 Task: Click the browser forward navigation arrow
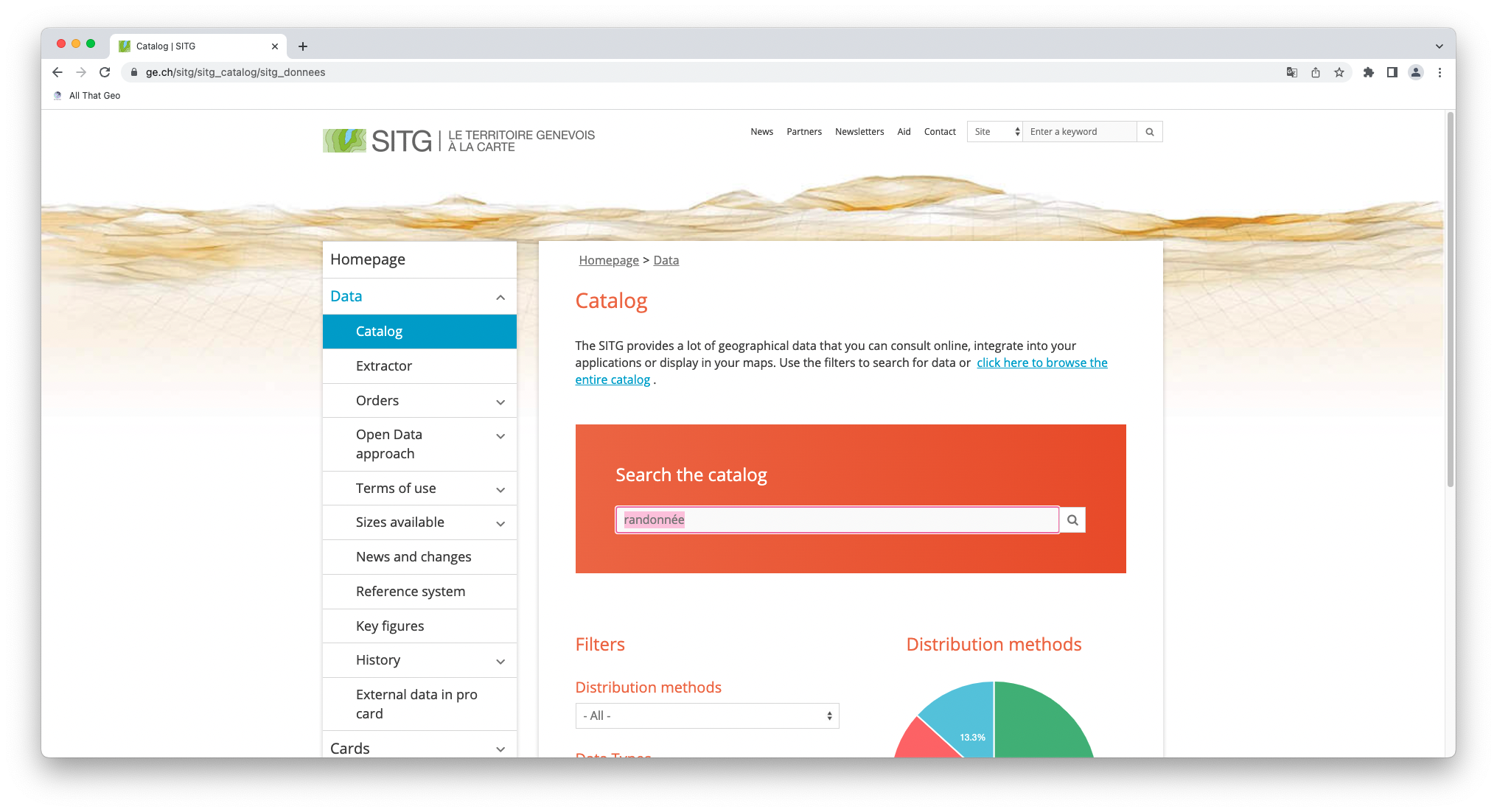[x=82, y=72]
